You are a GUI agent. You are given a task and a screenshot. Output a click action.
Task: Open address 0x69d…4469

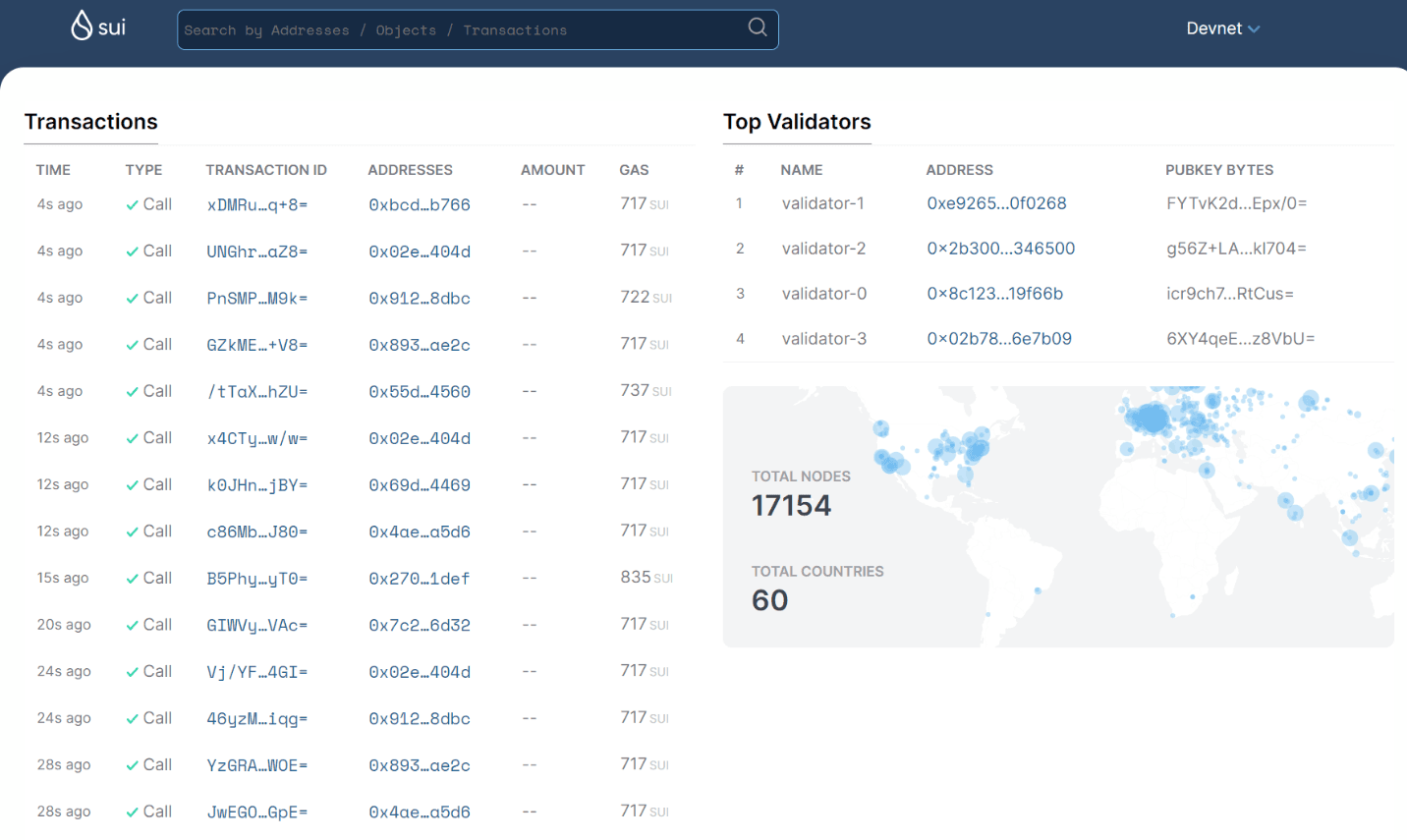point(420,484)
